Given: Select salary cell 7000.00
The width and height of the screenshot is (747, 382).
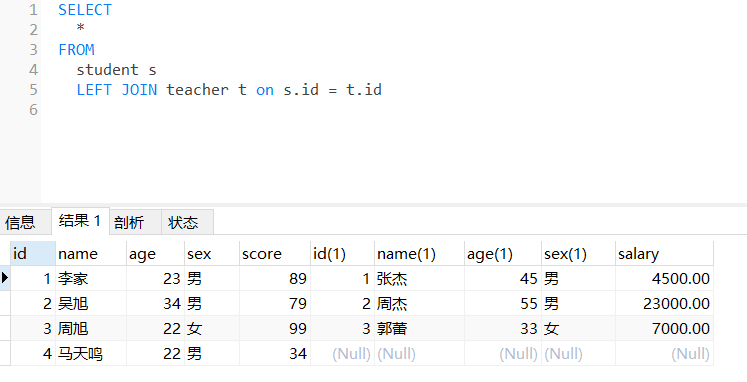Looking at the screenshot, I should pos(664,328).
